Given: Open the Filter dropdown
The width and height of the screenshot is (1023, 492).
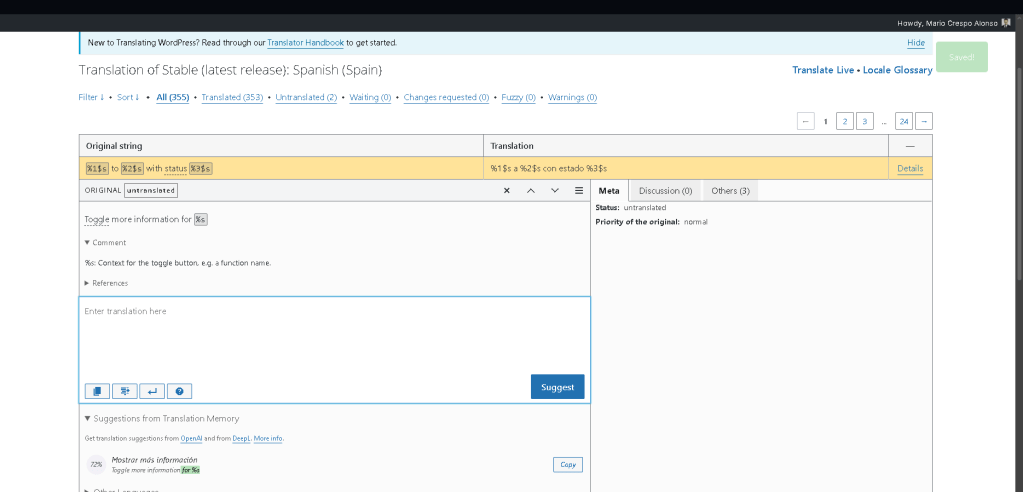Looking at the screenshot, I should point(91,97).
